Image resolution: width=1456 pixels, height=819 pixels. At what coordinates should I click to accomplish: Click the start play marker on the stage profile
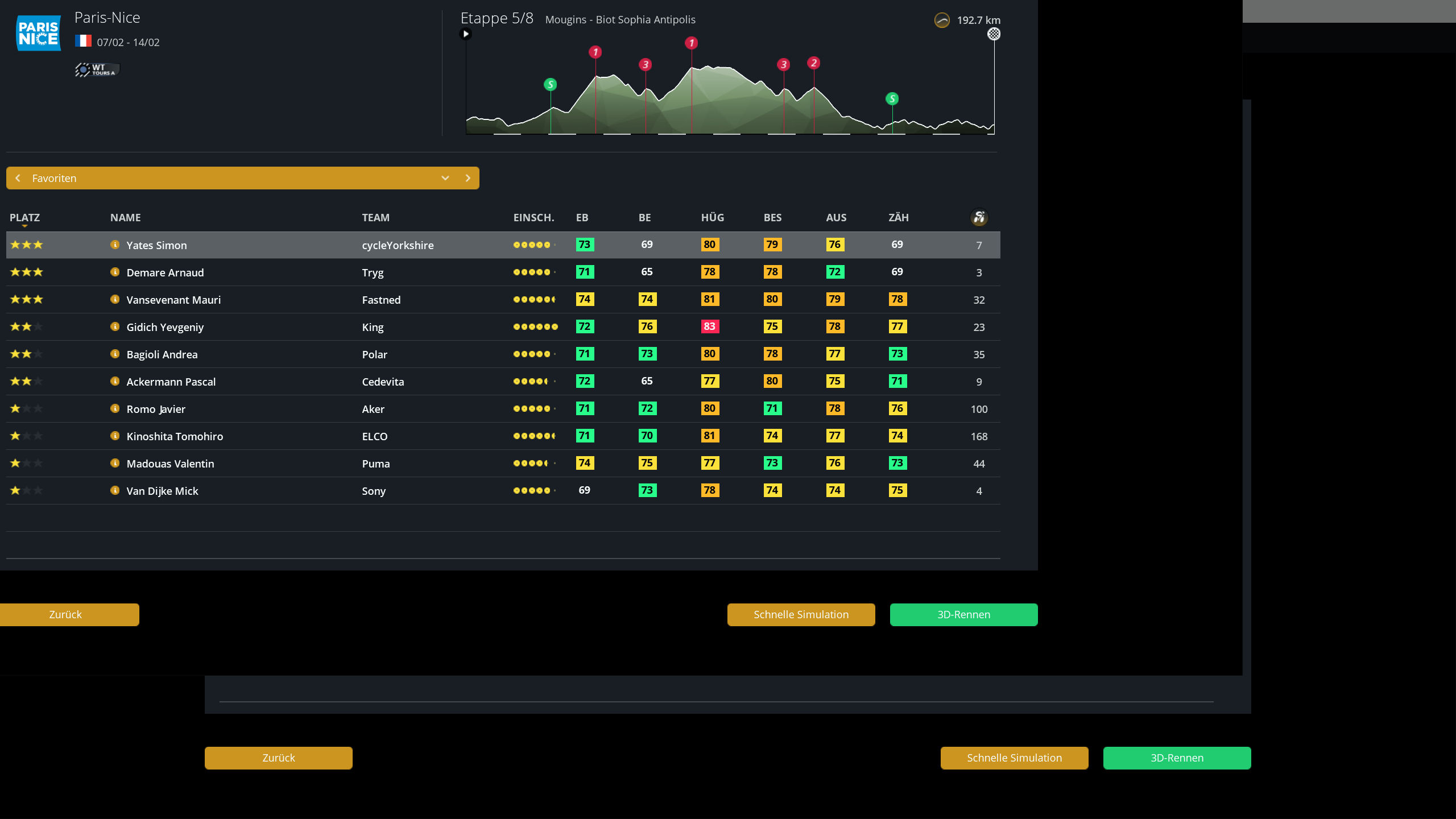pyautogui.click(x=465, y=34)
